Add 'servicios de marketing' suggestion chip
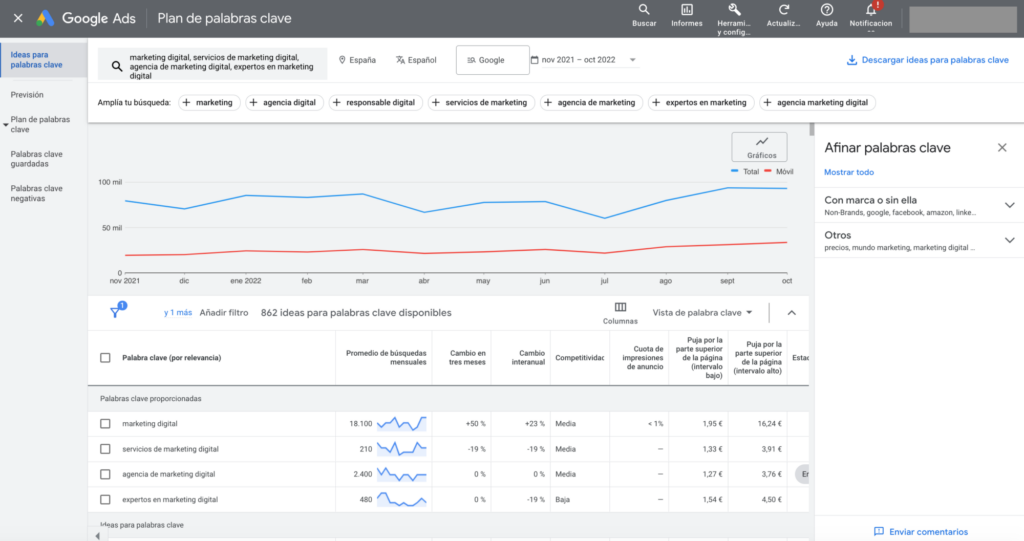Screen dimensions: 1024x541 point(481,103)
